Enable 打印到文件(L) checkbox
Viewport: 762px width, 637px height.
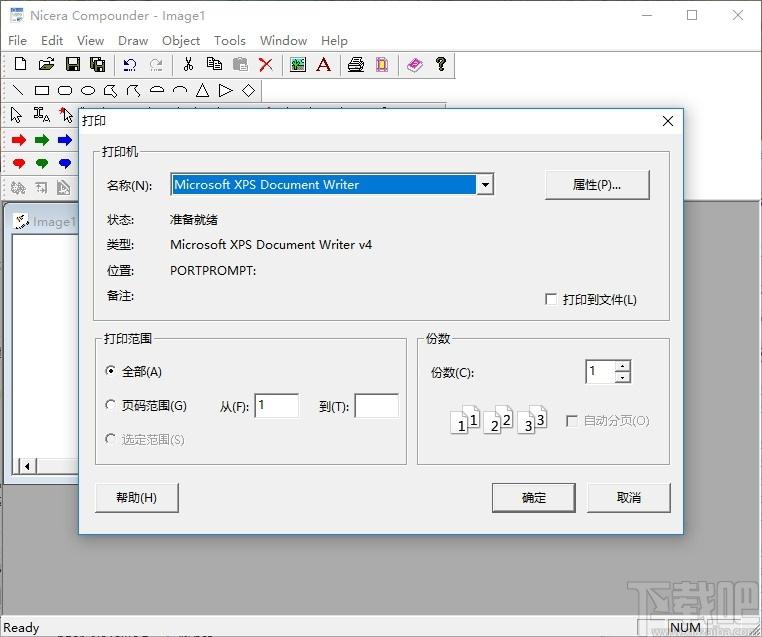pyautogui.click(x=551, y=299)
